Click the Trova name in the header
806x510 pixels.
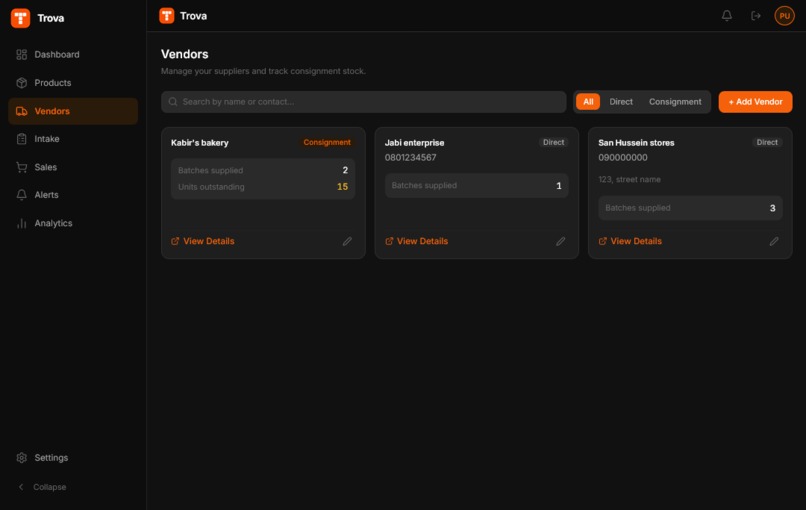pos(194,16)
